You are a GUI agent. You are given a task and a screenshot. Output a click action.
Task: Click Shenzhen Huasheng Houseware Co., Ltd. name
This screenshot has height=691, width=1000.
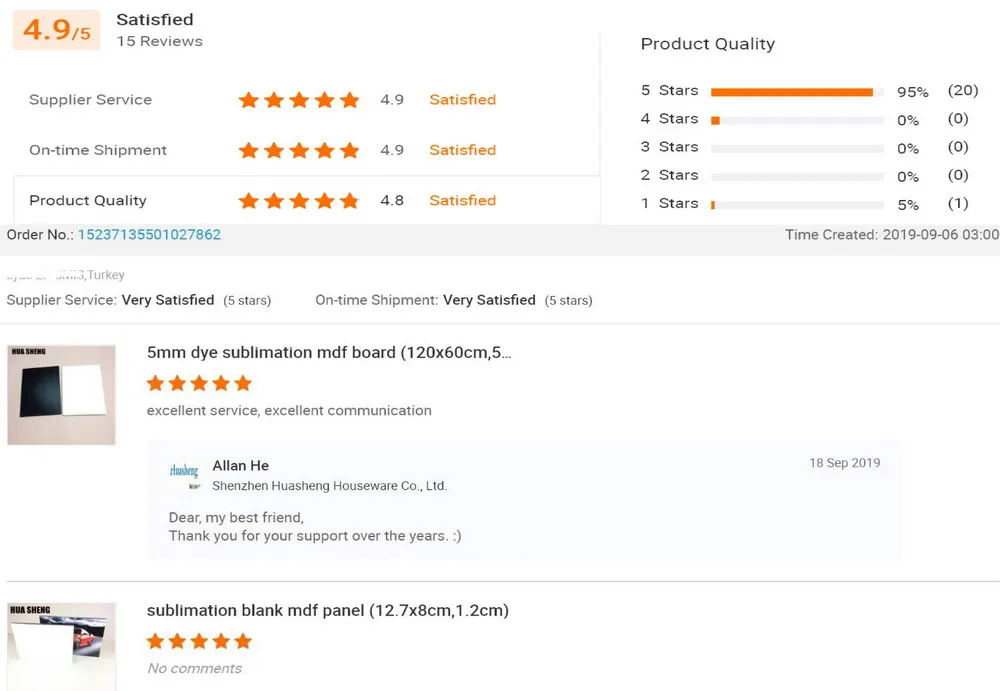[x=329, y=486]
